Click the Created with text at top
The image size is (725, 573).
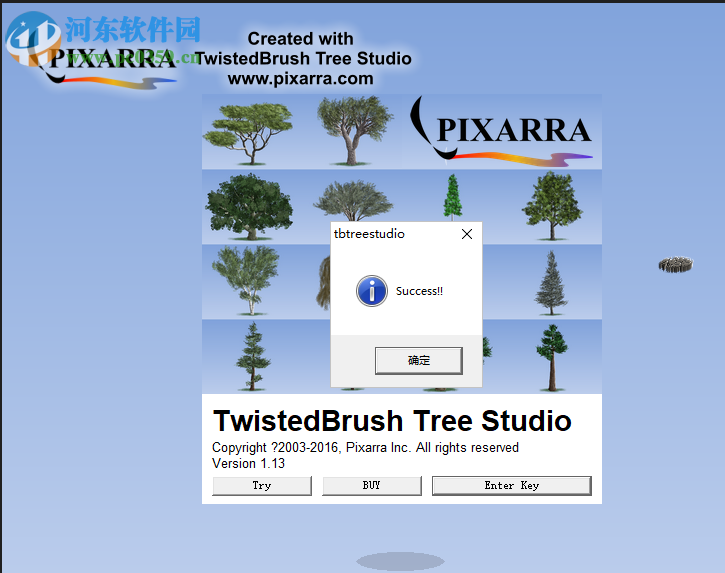point(301,39)
